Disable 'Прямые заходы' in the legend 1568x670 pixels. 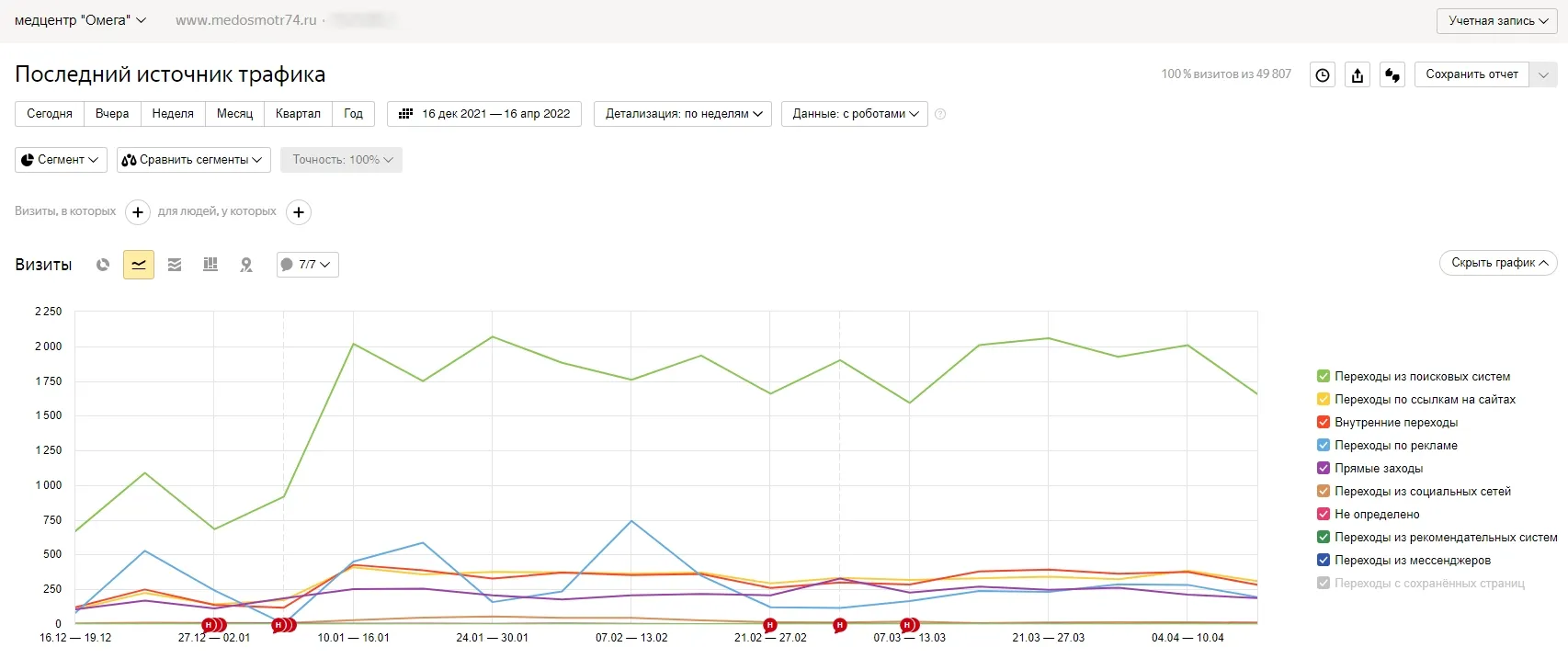1324,468
